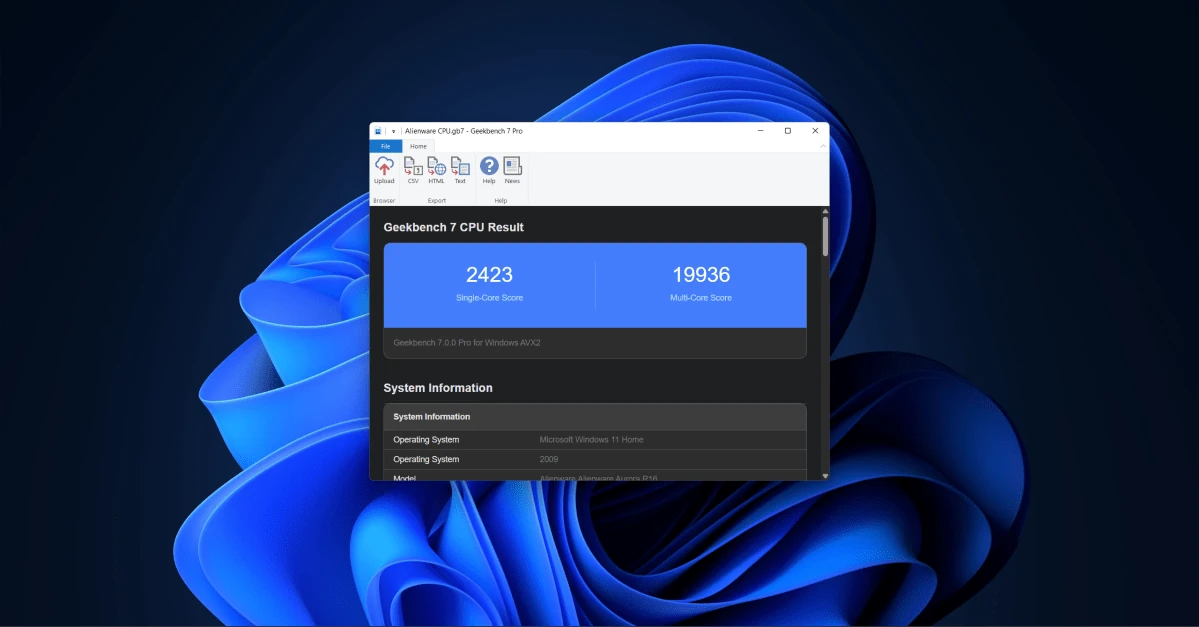This screenshot has width=1199, height=627.
Task: Click the scrollbar down arrow
Action: click(825, 476)
